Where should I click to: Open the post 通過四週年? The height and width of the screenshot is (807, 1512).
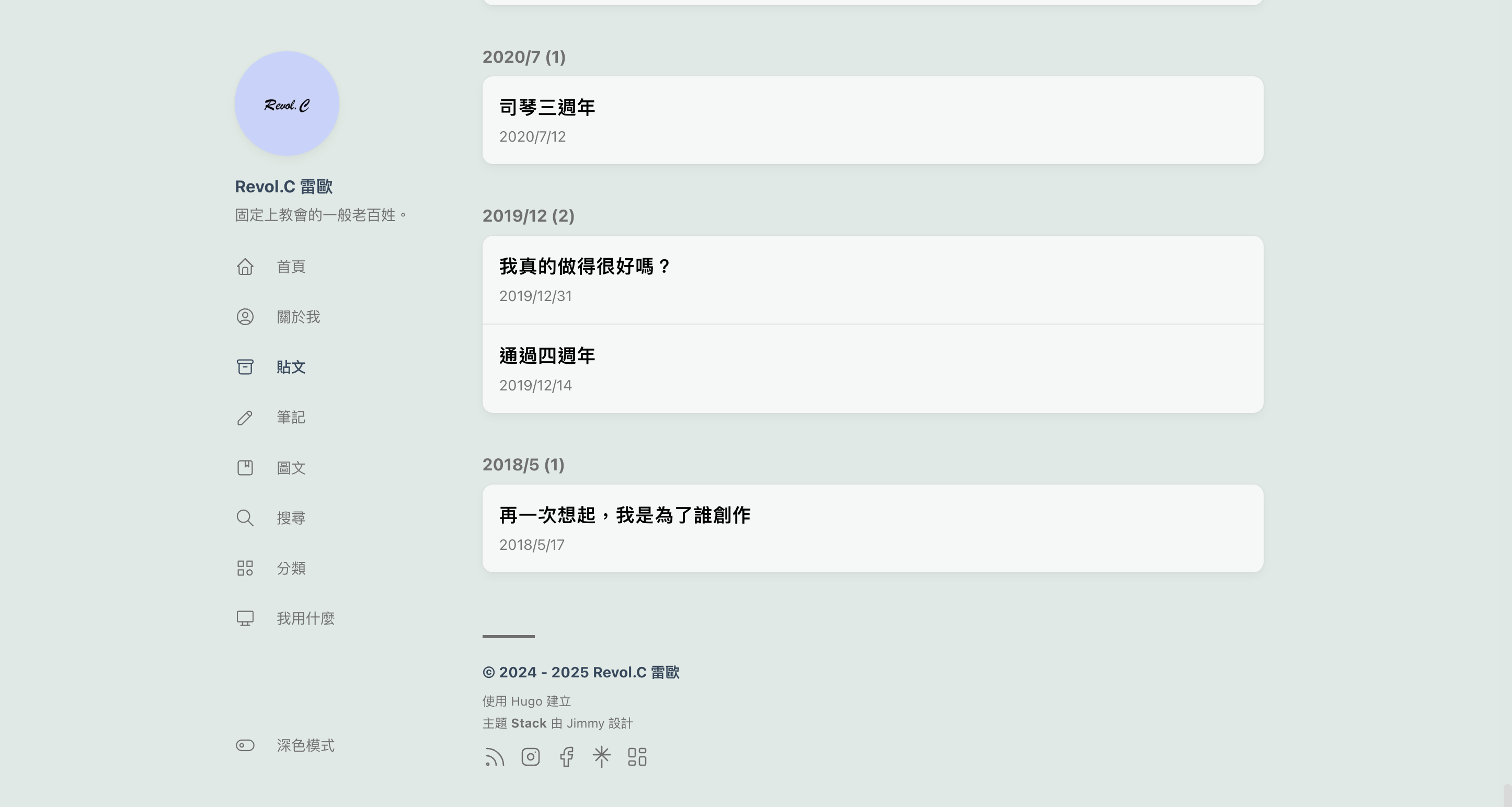coord(547,355)
